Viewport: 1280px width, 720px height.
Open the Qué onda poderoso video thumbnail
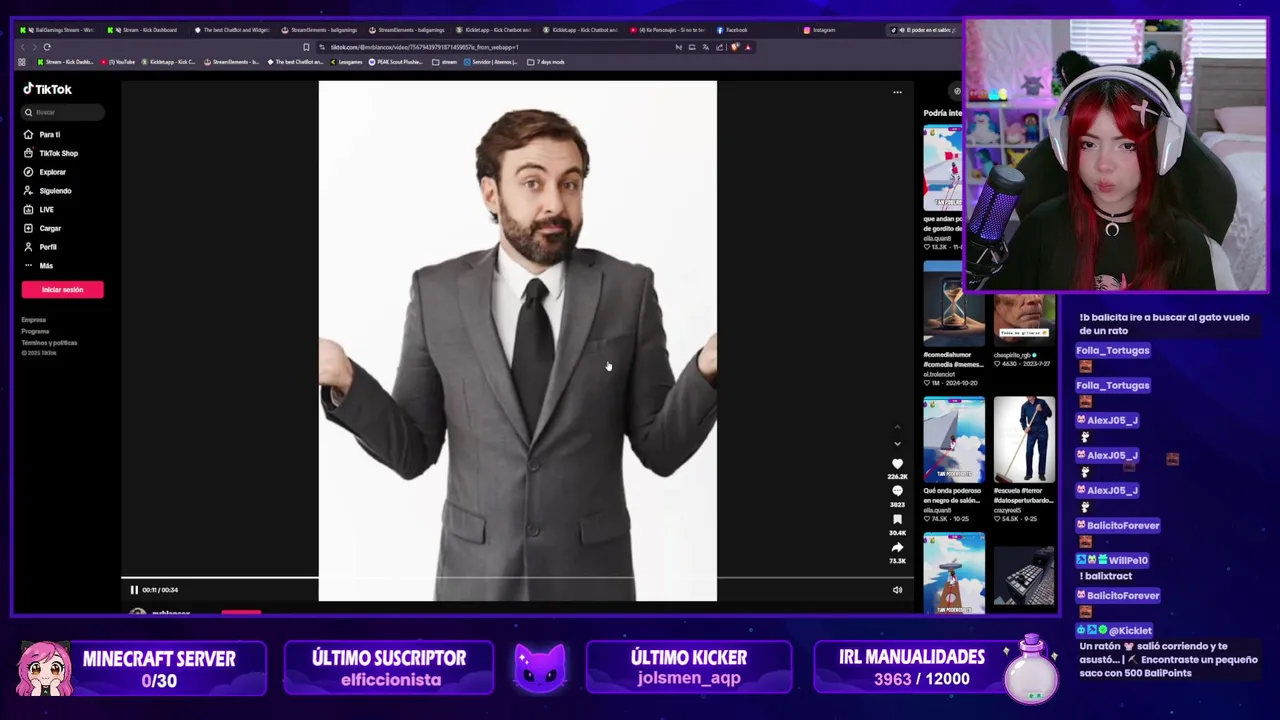[x=953, y=440]
